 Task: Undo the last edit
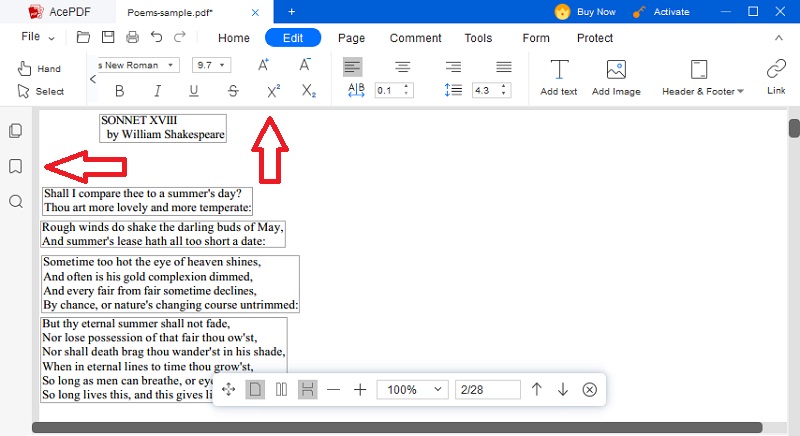[x=156, y=37]
